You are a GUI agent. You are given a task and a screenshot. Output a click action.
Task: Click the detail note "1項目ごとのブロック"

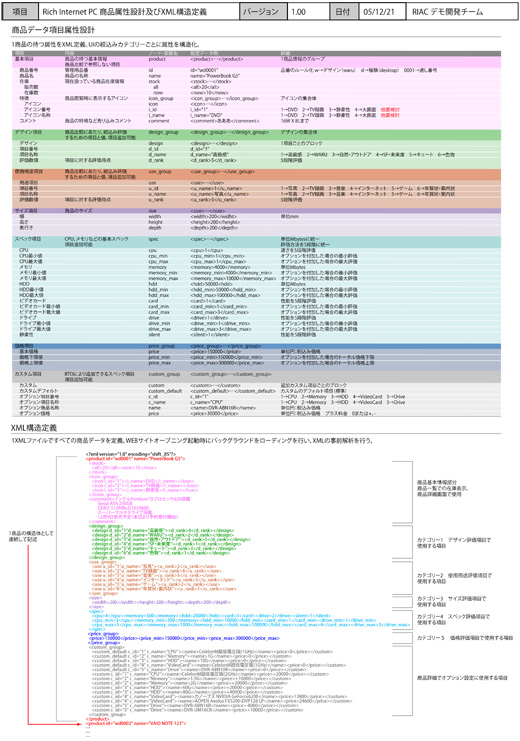click(302, 143)
